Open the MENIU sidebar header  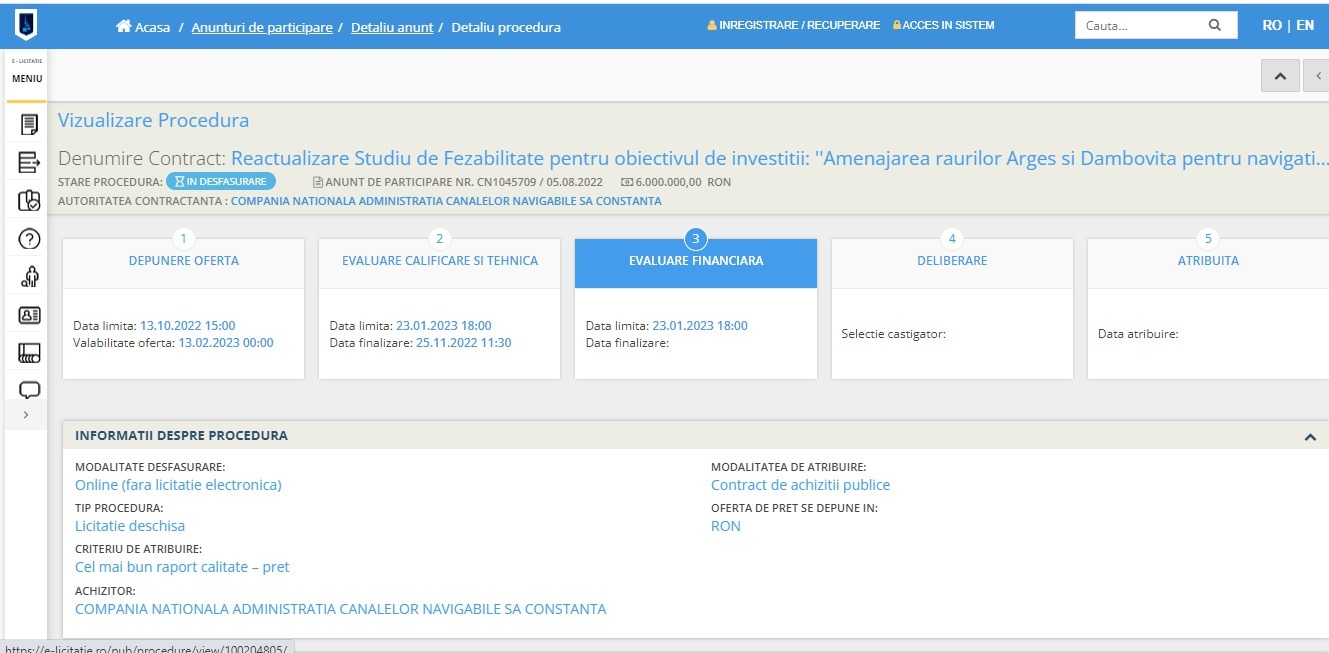tap(27, 78)
